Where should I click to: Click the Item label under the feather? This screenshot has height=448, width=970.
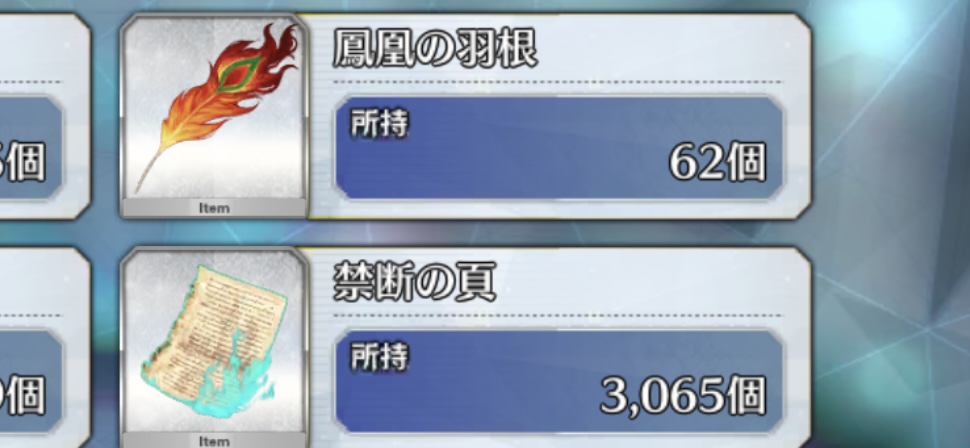click(214, 209)
